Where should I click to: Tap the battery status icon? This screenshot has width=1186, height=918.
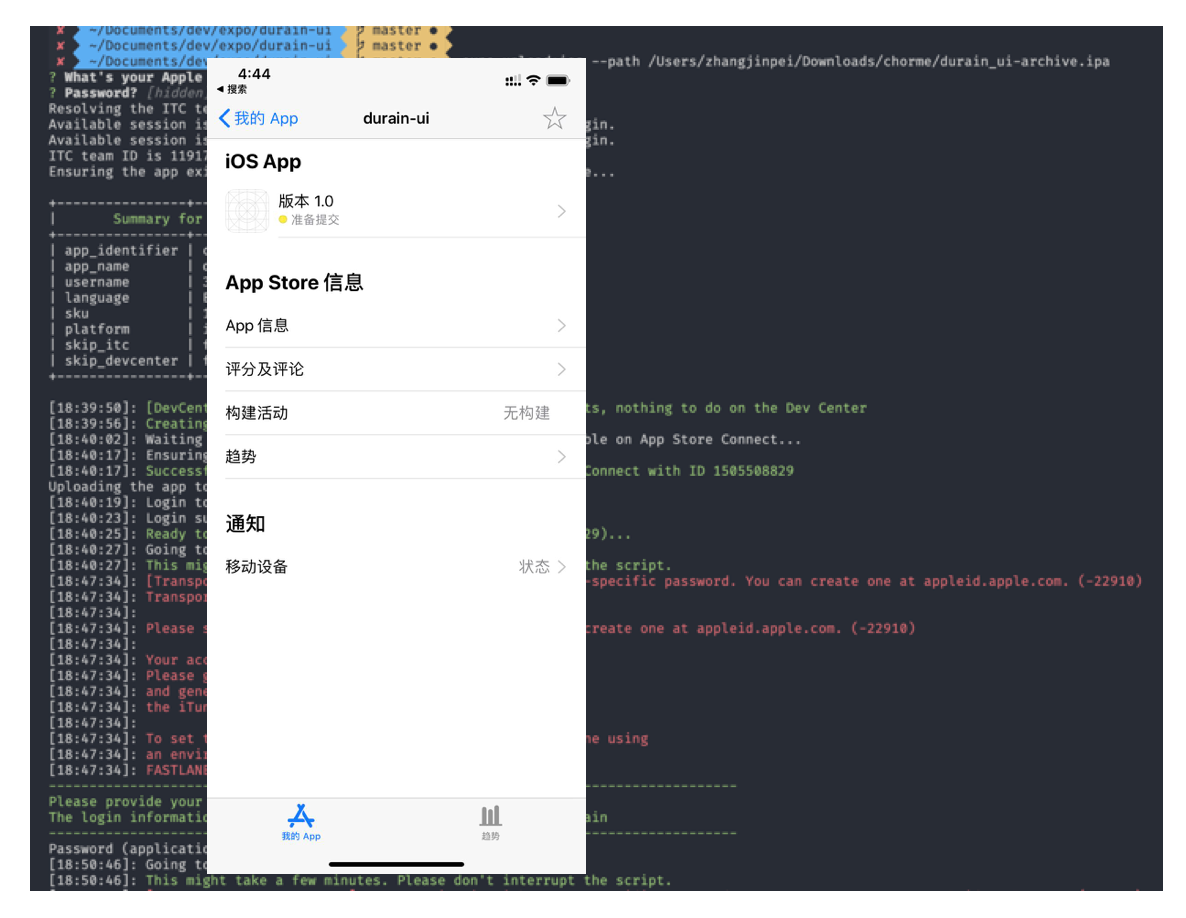[558, 80]
